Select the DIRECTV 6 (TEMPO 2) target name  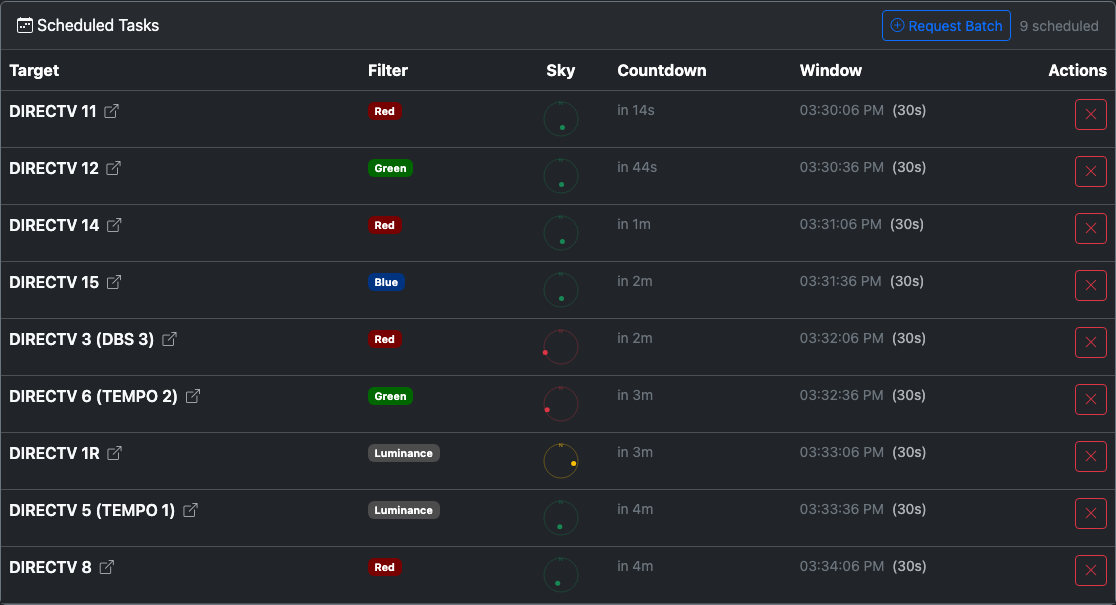click(93, 396)
